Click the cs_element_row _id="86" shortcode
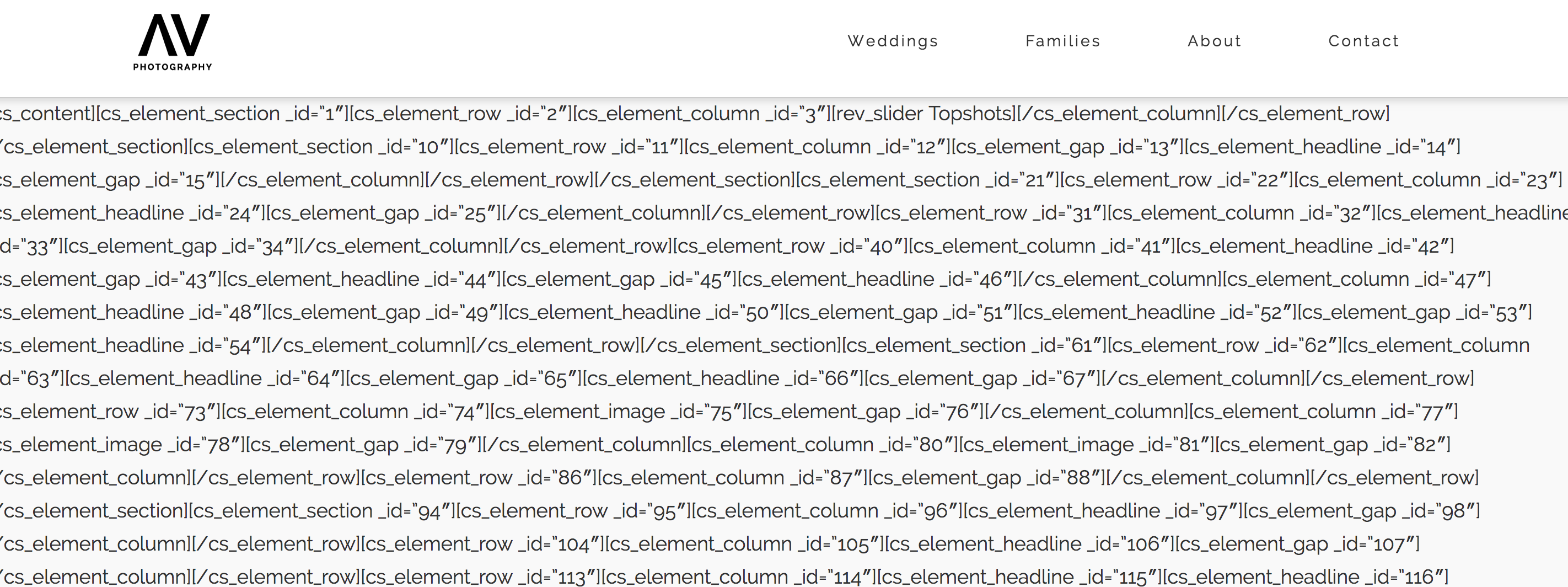Image resolution: width=1568 pixels, height=587 pixels. tap(476, 478)
